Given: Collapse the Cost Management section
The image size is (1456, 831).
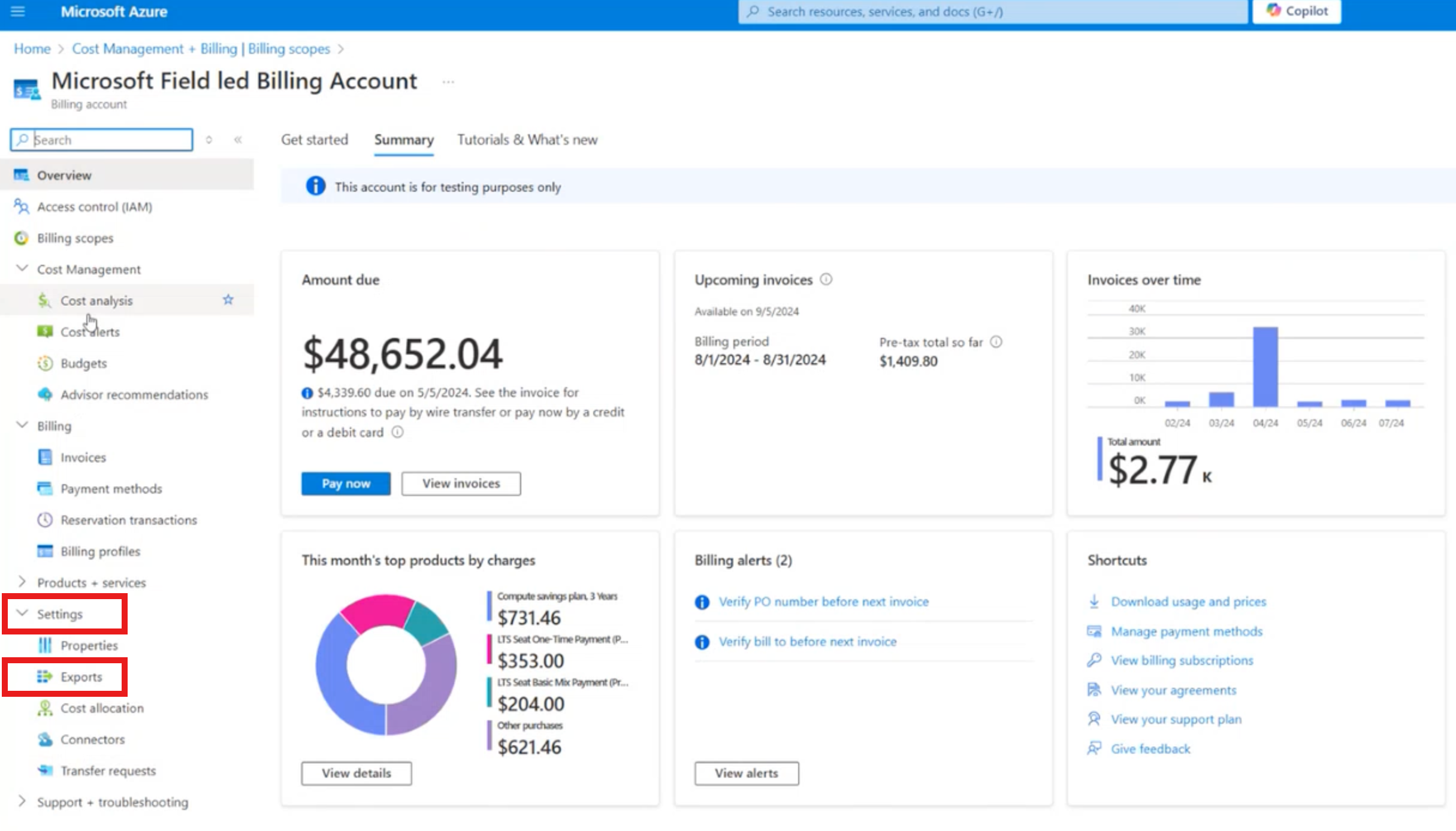Looking at the screenshot, I should pyautogui.click(x=22, y=268).
